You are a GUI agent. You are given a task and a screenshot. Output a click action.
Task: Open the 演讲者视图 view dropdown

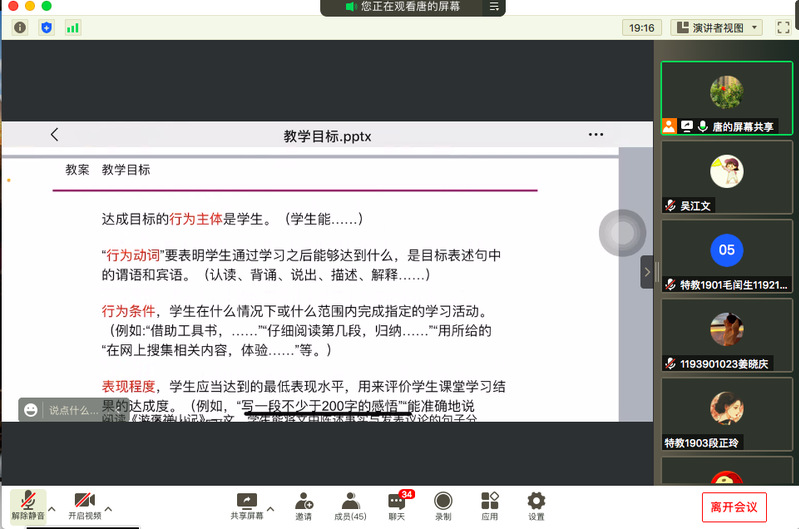[x=716, y=28]
